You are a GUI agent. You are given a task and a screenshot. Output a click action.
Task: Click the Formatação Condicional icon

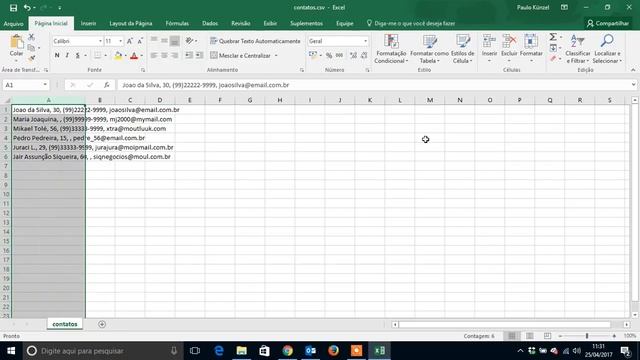(x=391, y=42)
